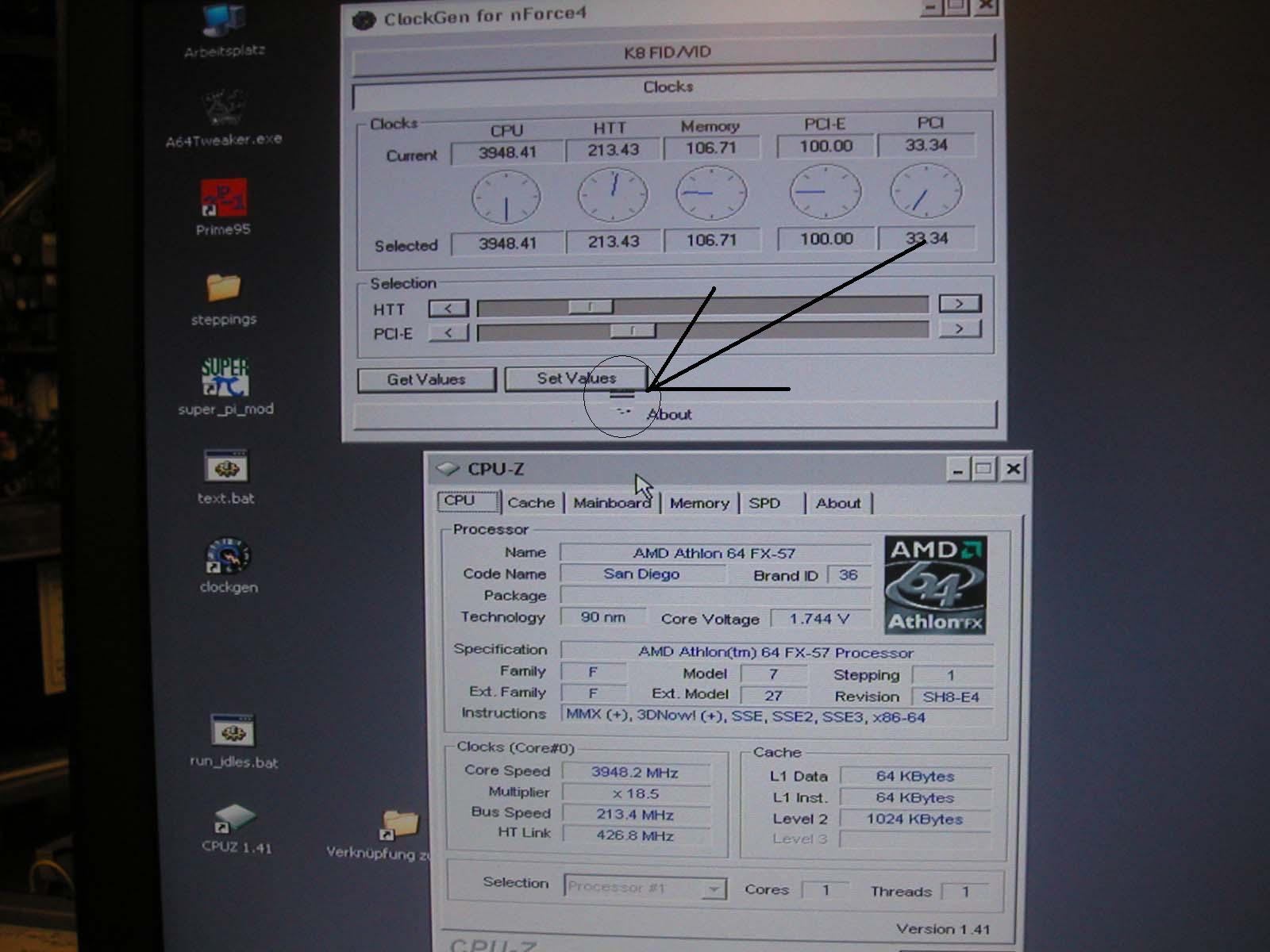The height and width of the screenshot is (952, 1270).
Task: Click the AMD Athlon 64 FX logo
Action: [x=935, y=585]
